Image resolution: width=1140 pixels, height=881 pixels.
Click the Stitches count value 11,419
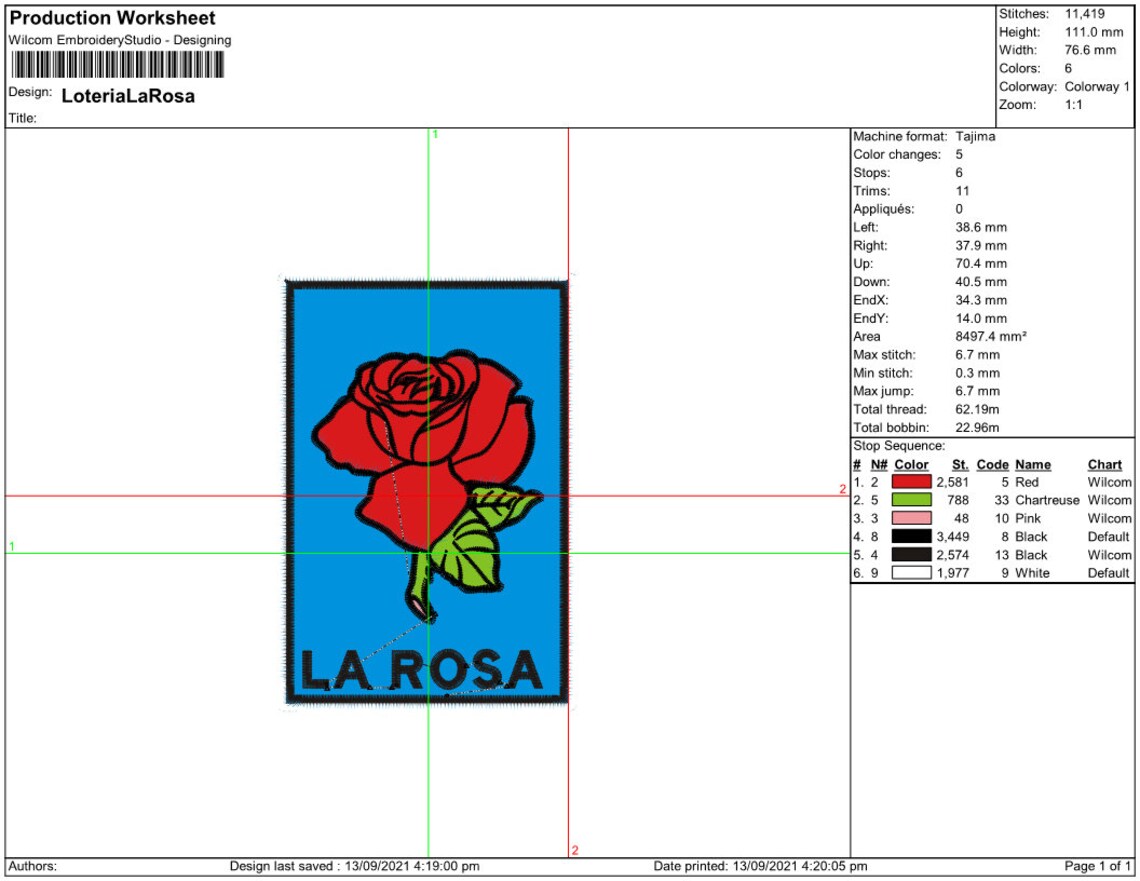click(1084, 16)
